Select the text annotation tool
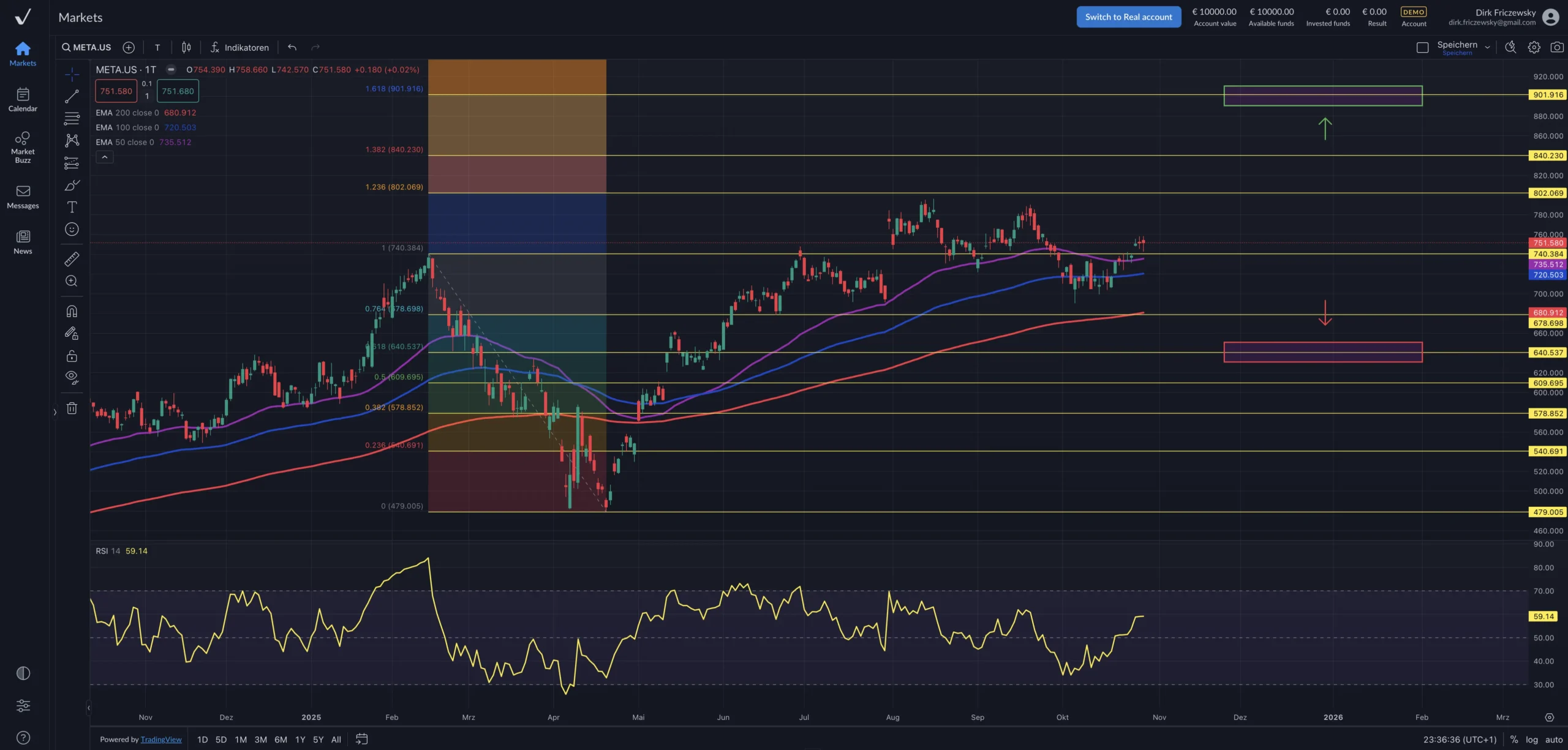Viewport: 1568px width, 750px height. pos(72,207)
